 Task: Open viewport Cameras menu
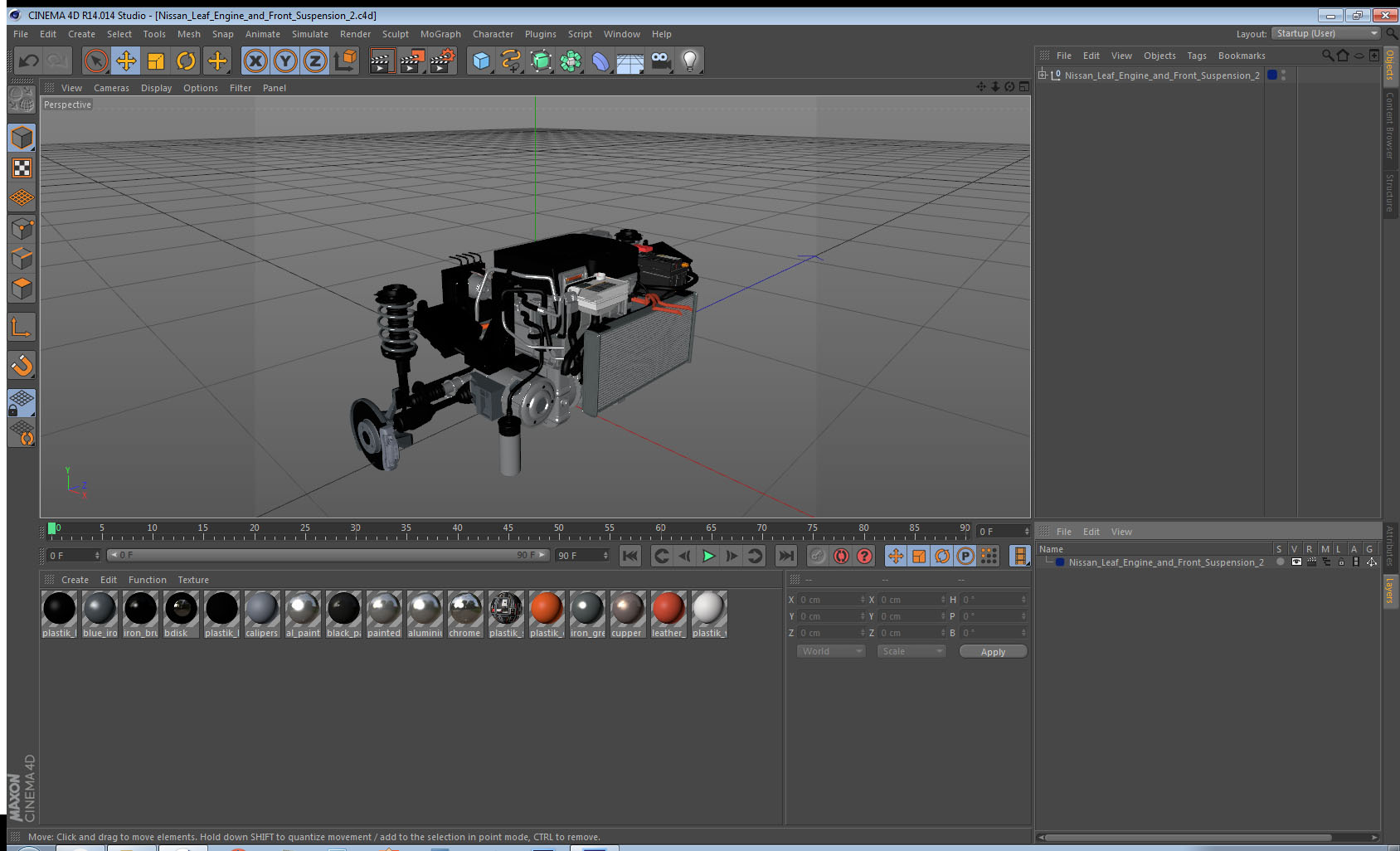111,88
